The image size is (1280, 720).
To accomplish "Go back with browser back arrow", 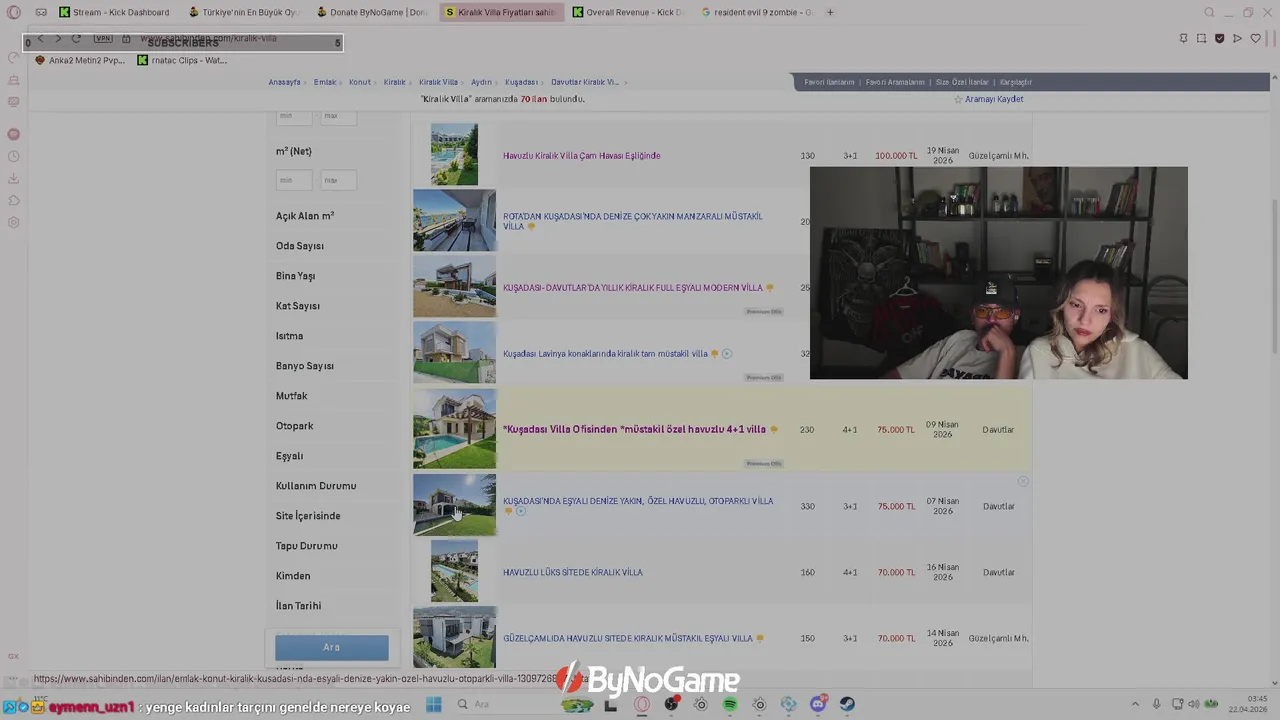I will [41, 38].
